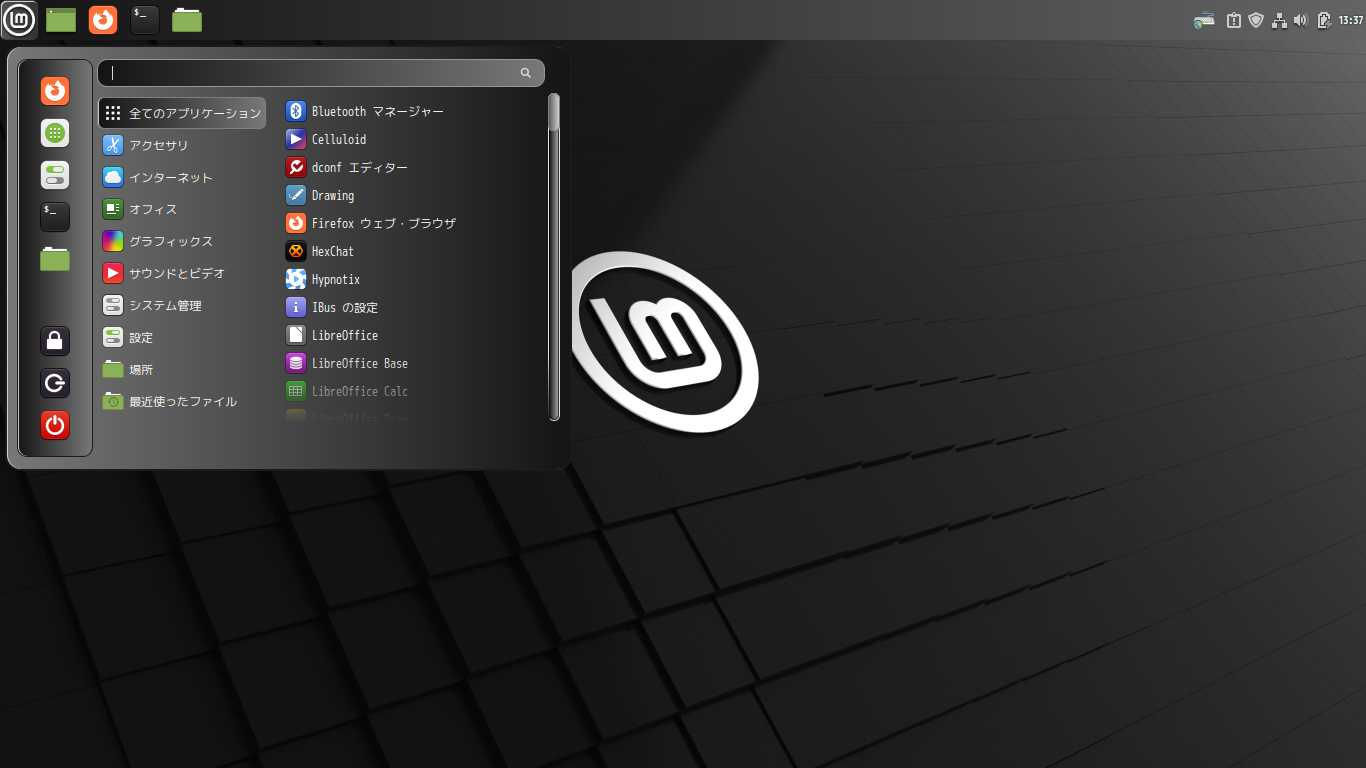The height and width of the screenshot is (768, 1366).
Task: Launch Bluetooth マネージャー
Action: (414, 111)
